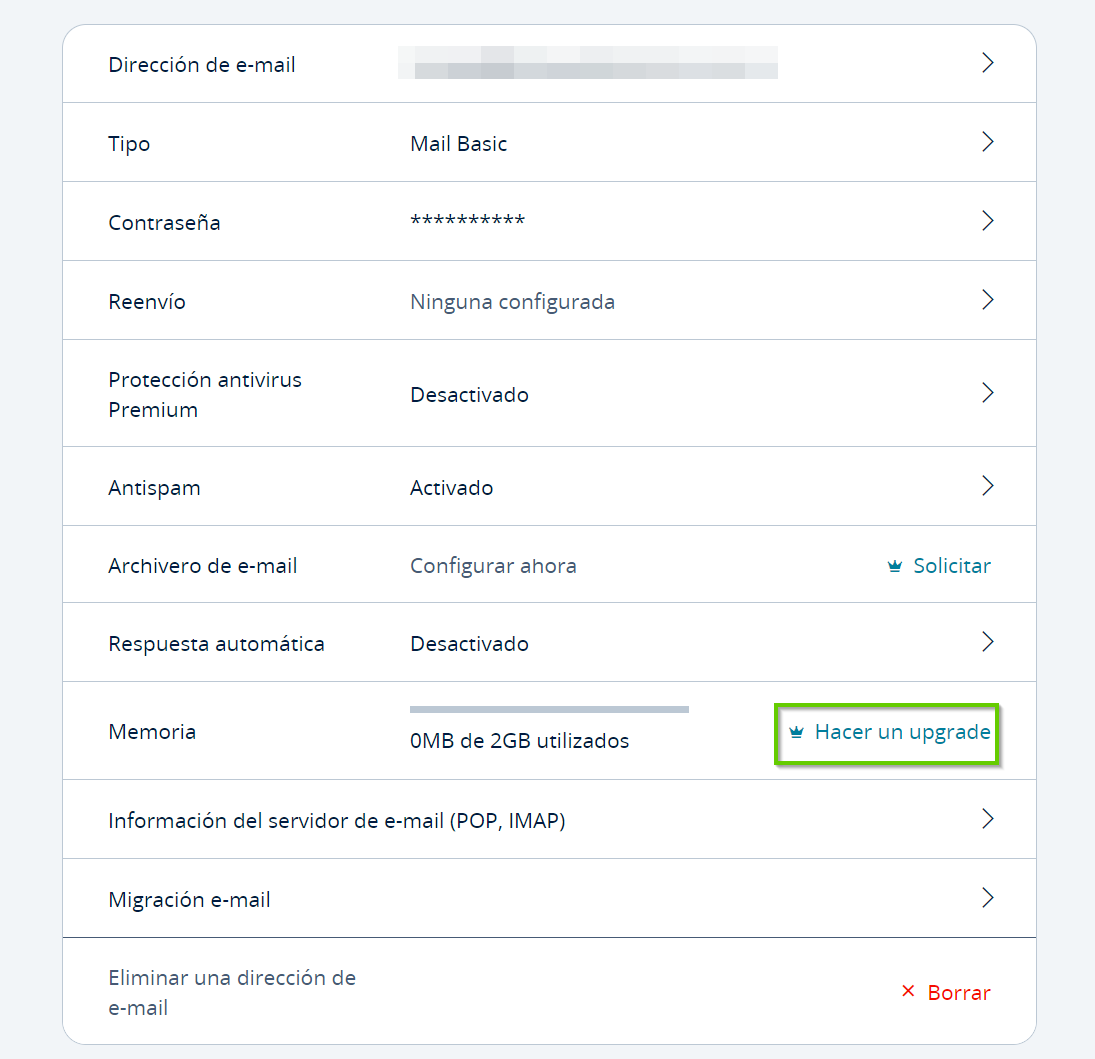Click Hacer un upgrade link
The height and width of the screenshot is (1059, 1095).
pos(902,732)
